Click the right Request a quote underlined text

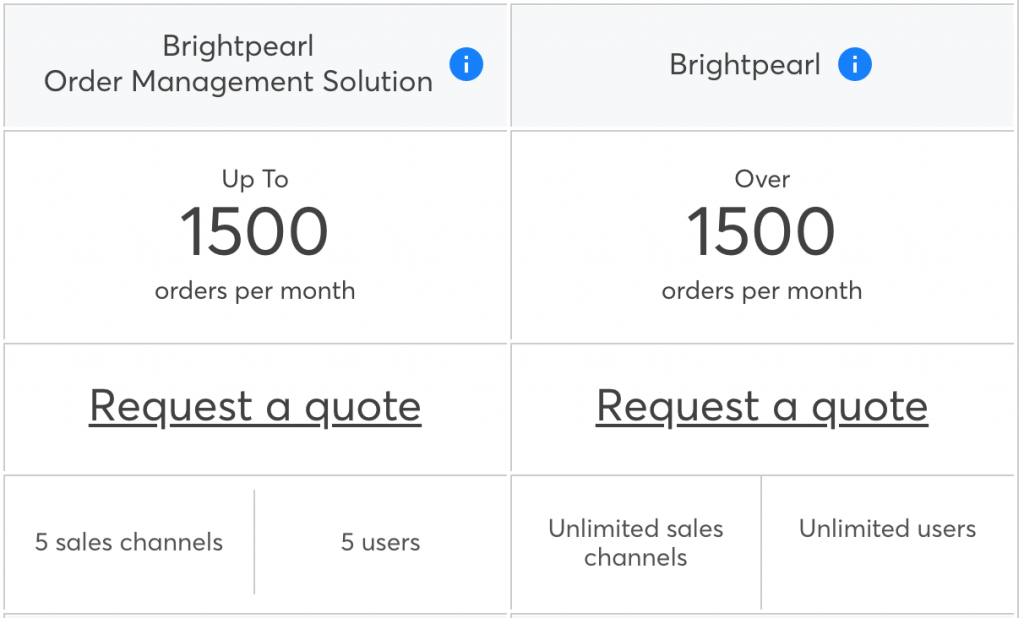point(761,406)
